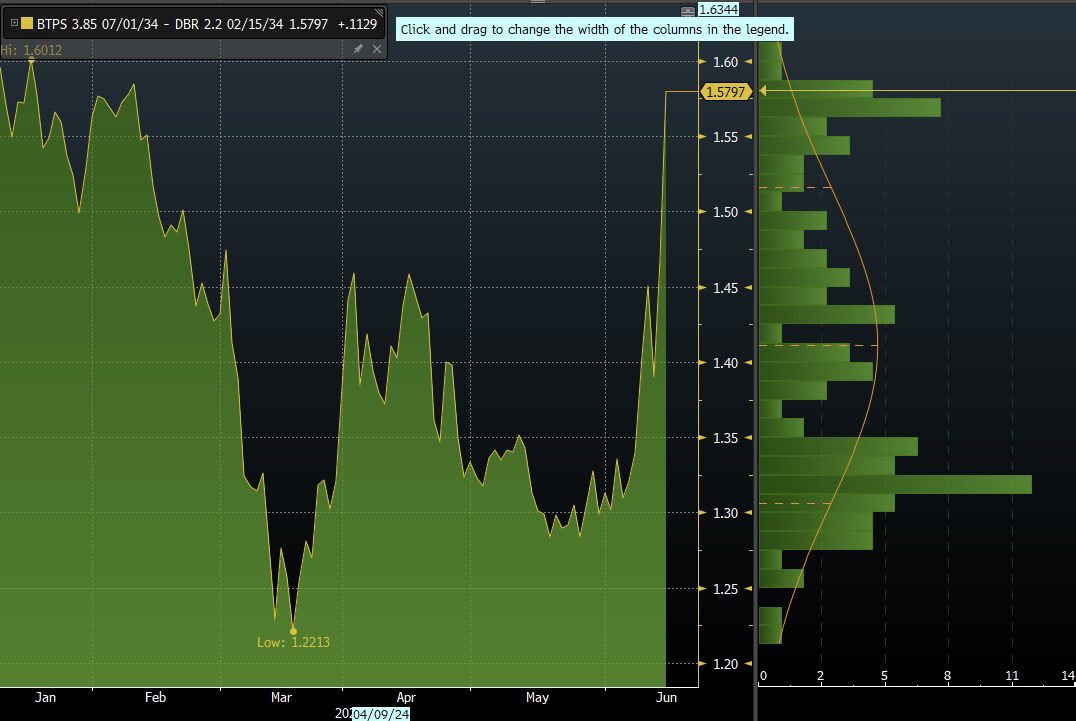
Task: Click the longest histogram bar near 1.32
Action: pyautogui.click(x=895, y=484)
